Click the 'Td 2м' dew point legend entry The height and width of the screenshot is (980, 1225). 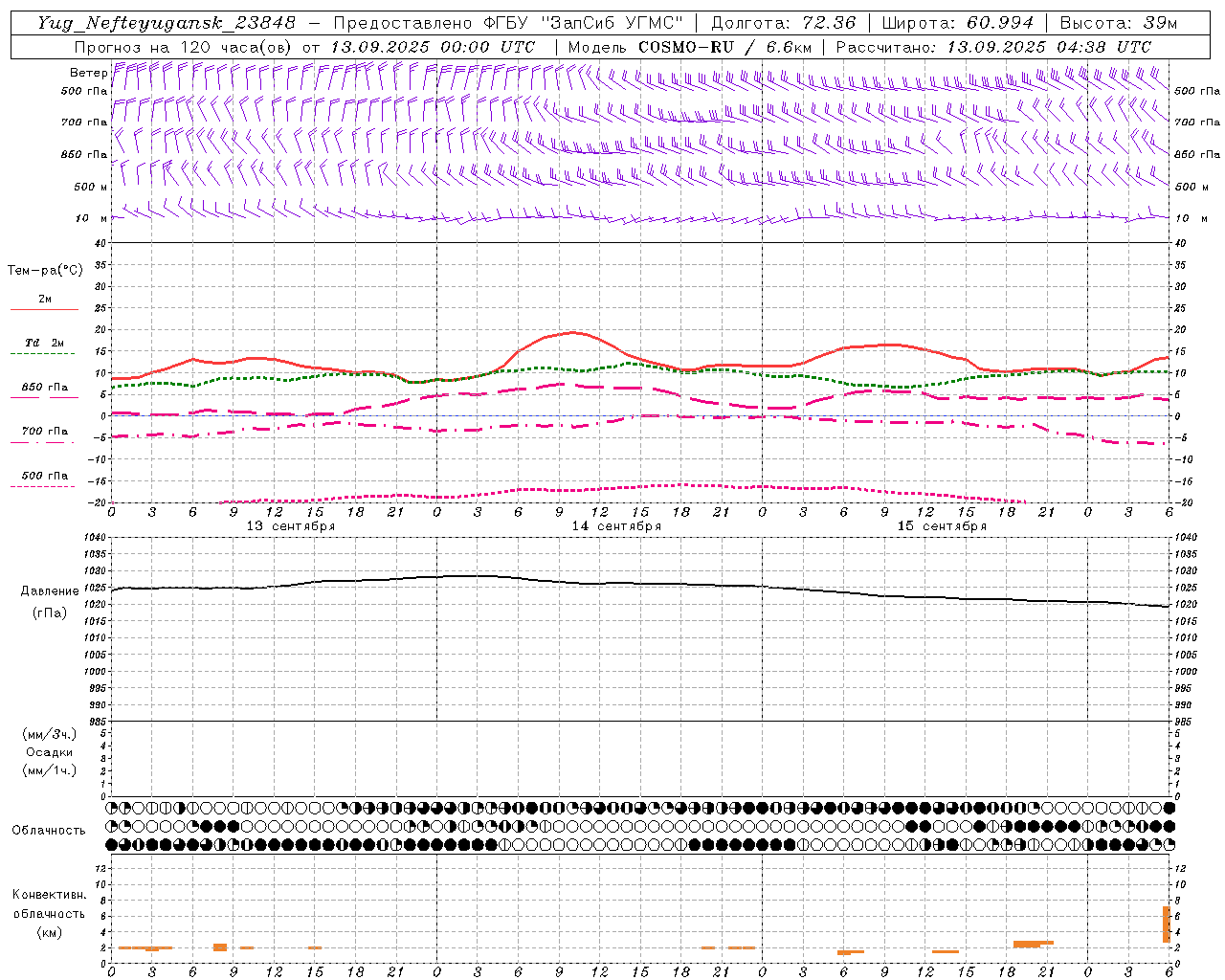click(x=45, y=343)
